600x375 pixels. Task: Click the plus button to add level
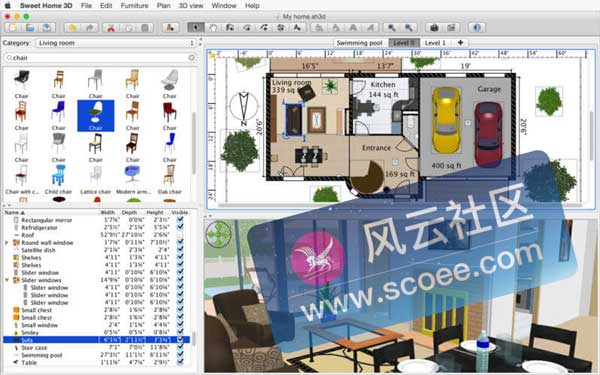pos(460,42)
